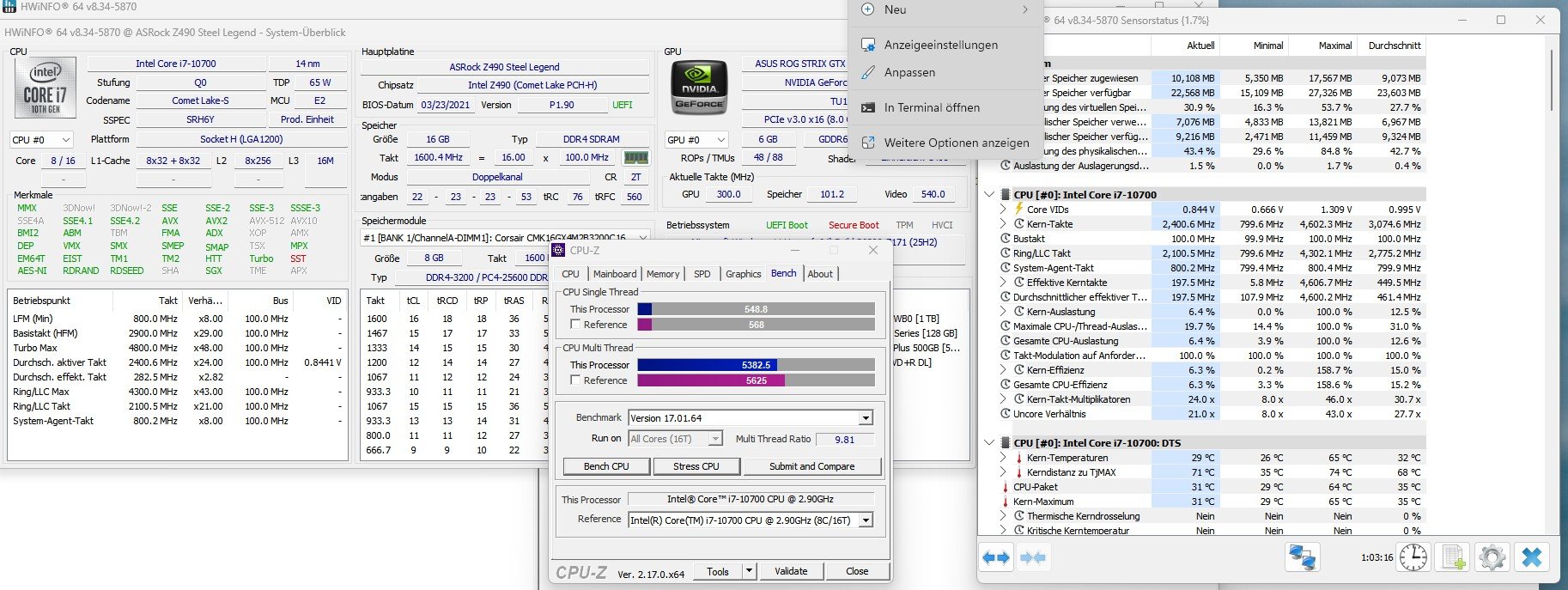Click the clock icon beside Uncore Verhältnis

pyautogui.click(x=1006, y=414)
